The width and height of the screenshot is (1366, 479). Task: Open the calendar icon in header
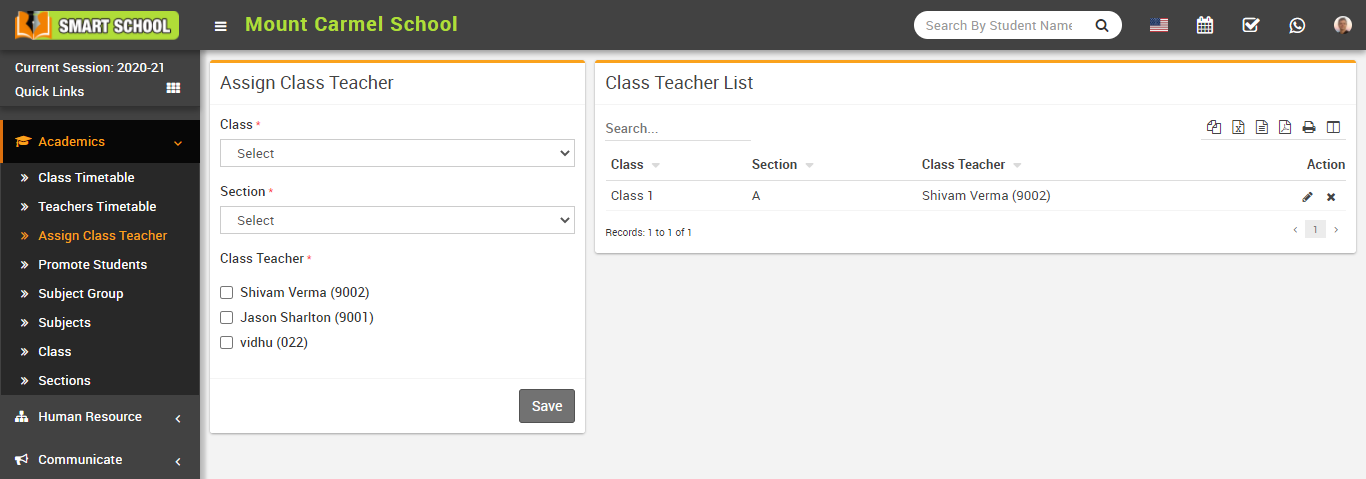(1205, 25)
